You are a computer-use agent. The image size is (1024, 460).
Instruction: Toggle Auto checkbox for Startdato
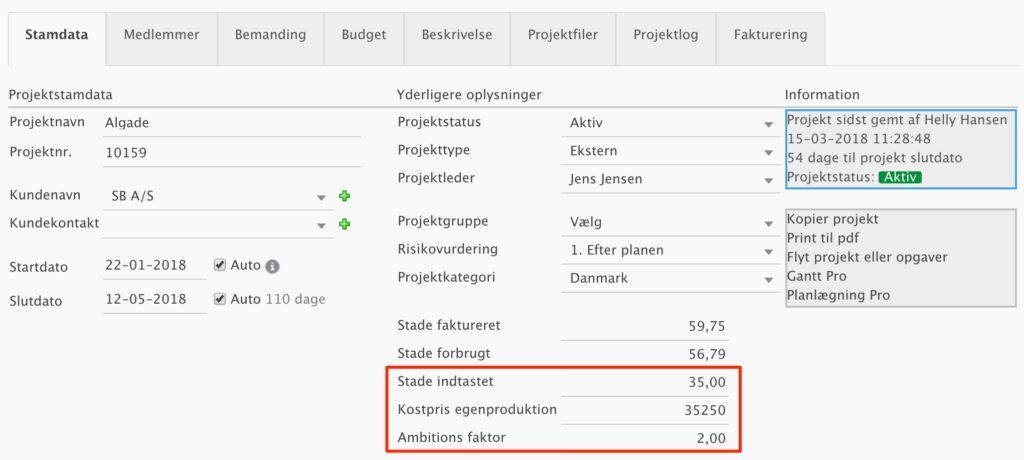pyautogui.click(x=220, y=266)
